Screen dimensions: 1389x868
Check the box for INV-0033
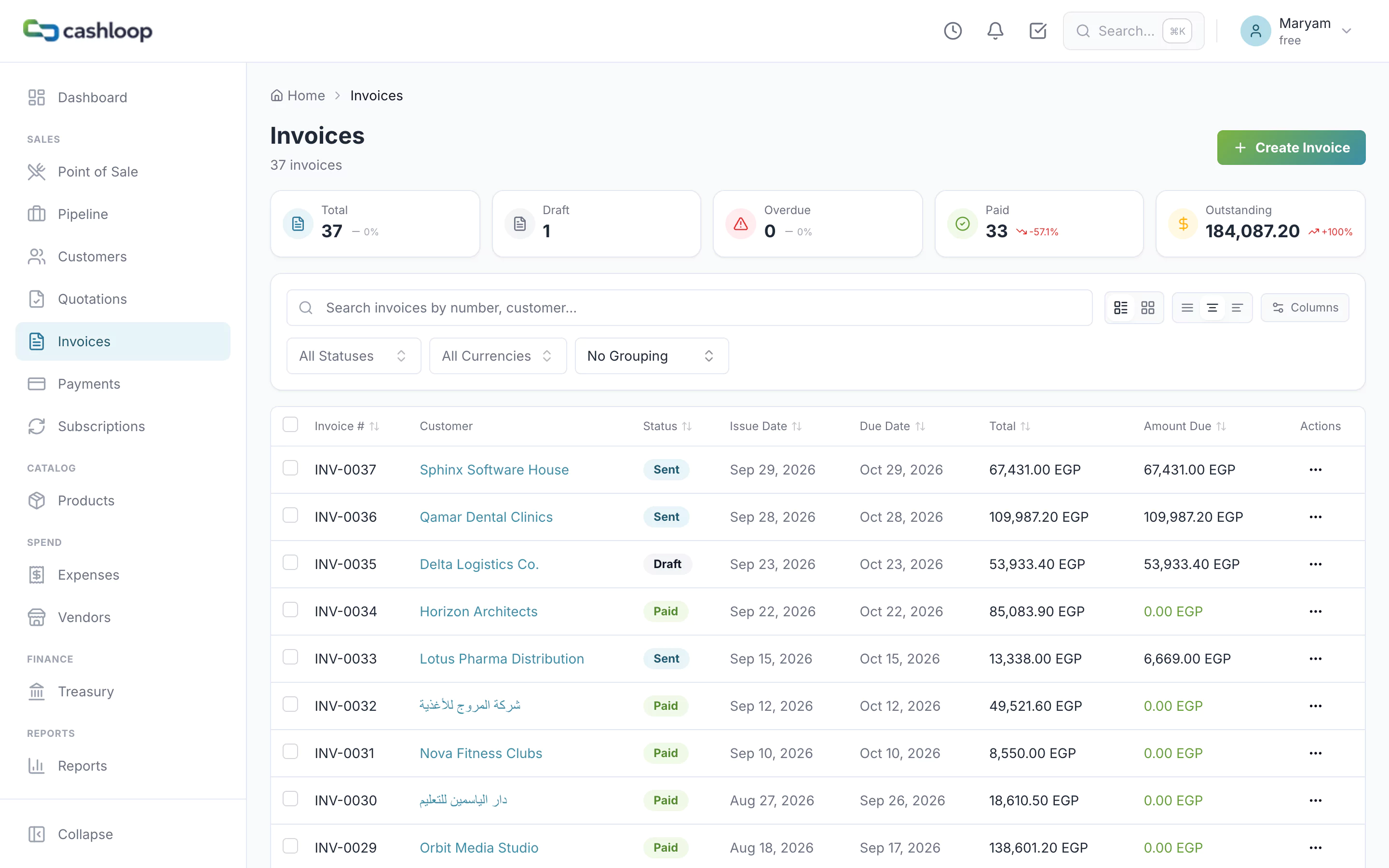click(290, 657)
